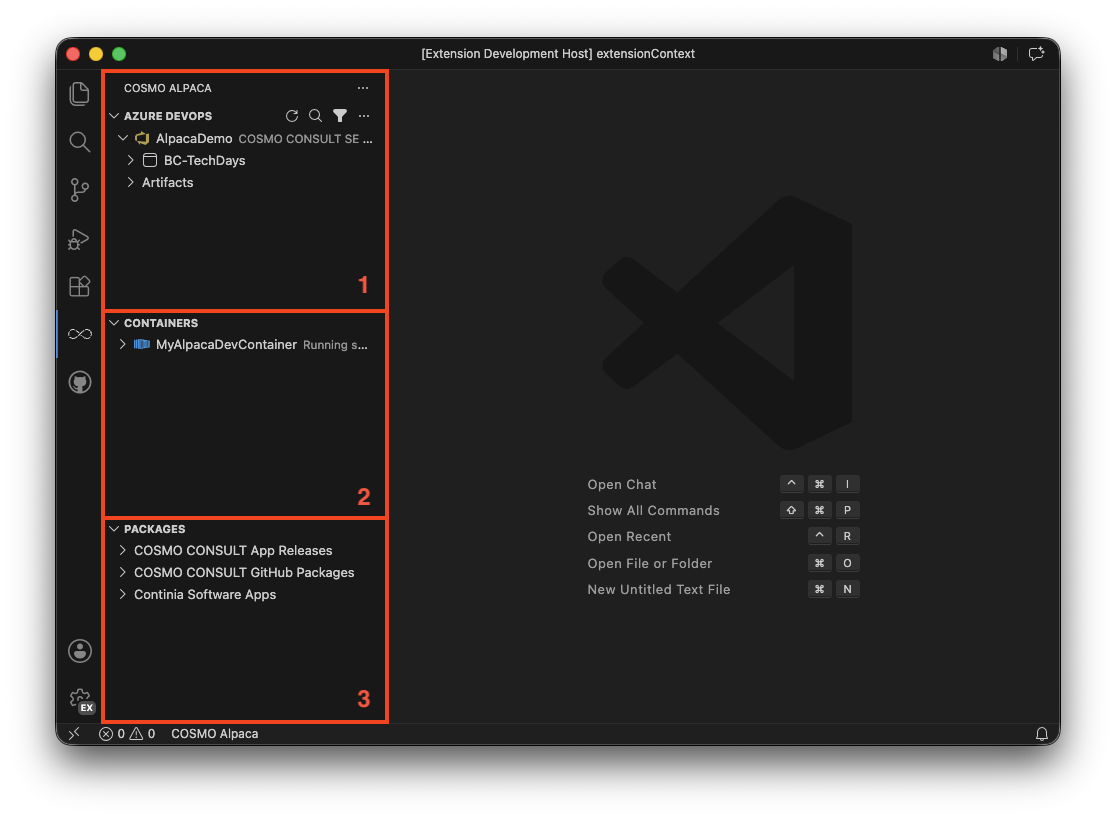
Task: Click Open Chat shortcut hint
Action: click(x=621, y=485)
